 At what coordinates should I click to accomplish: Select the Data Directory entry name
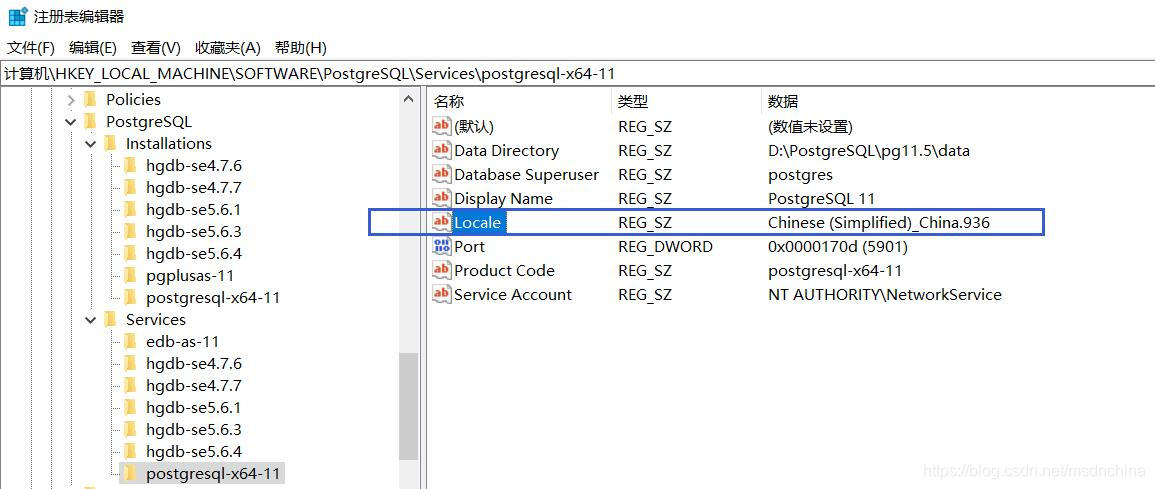pyautogui.click(x=507, y=151)
